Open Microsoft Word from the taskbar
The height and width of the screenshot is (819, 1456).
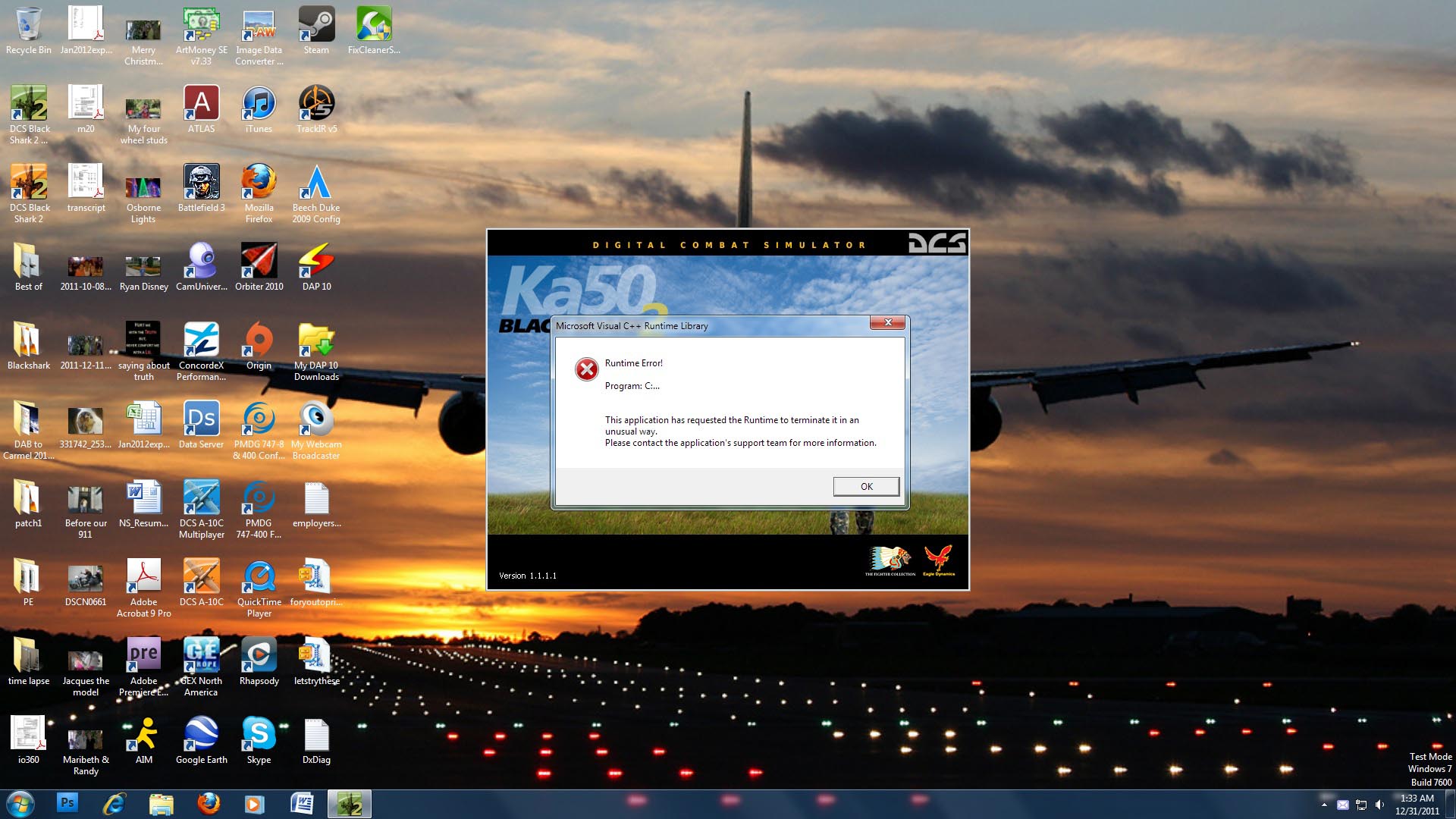click(302, 804)
